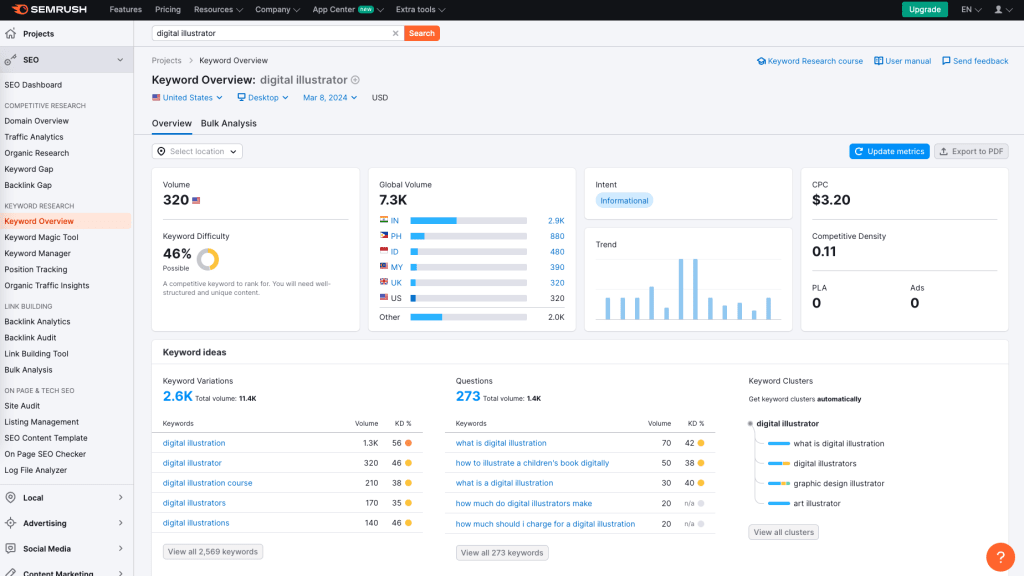Add keyword via plus icon beside title
The width and height of the screenshot is (1024, 576).
(x=355, y=80)
